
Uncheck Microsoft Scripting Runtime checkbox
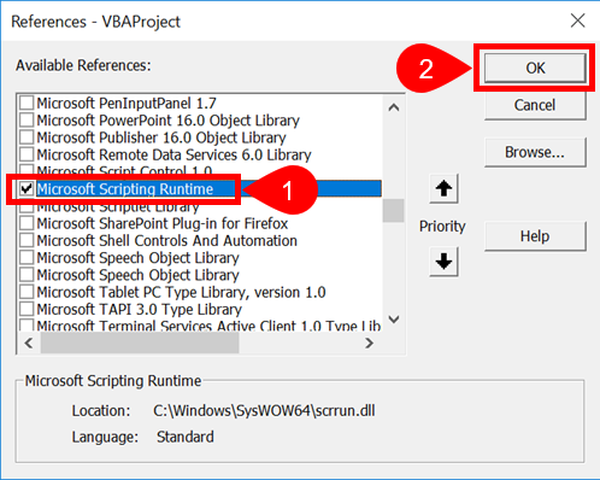coord(27,189)
